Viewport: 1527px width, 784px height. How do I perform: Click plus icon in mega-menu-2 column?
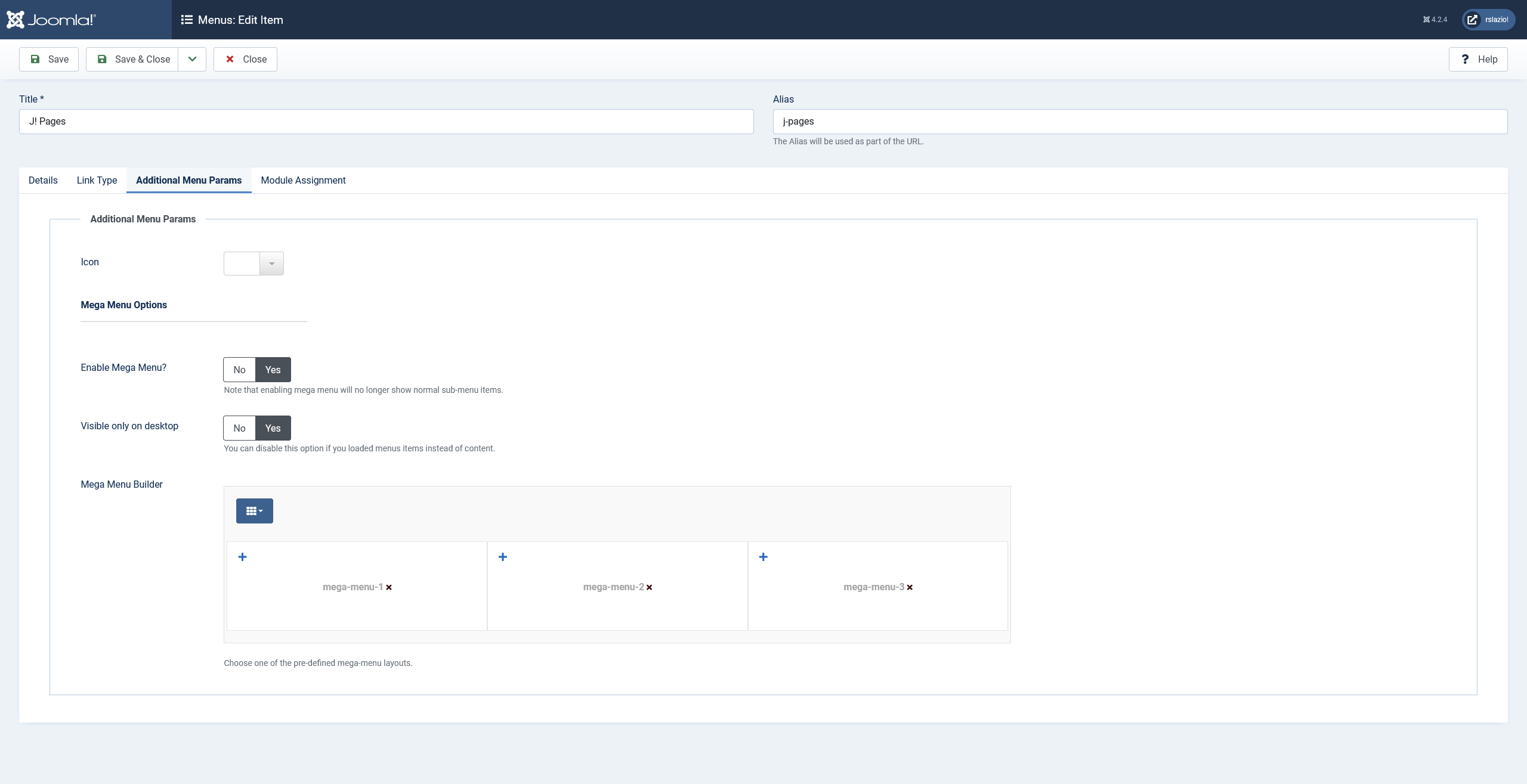pyautogui.click(x=503, y=557)
